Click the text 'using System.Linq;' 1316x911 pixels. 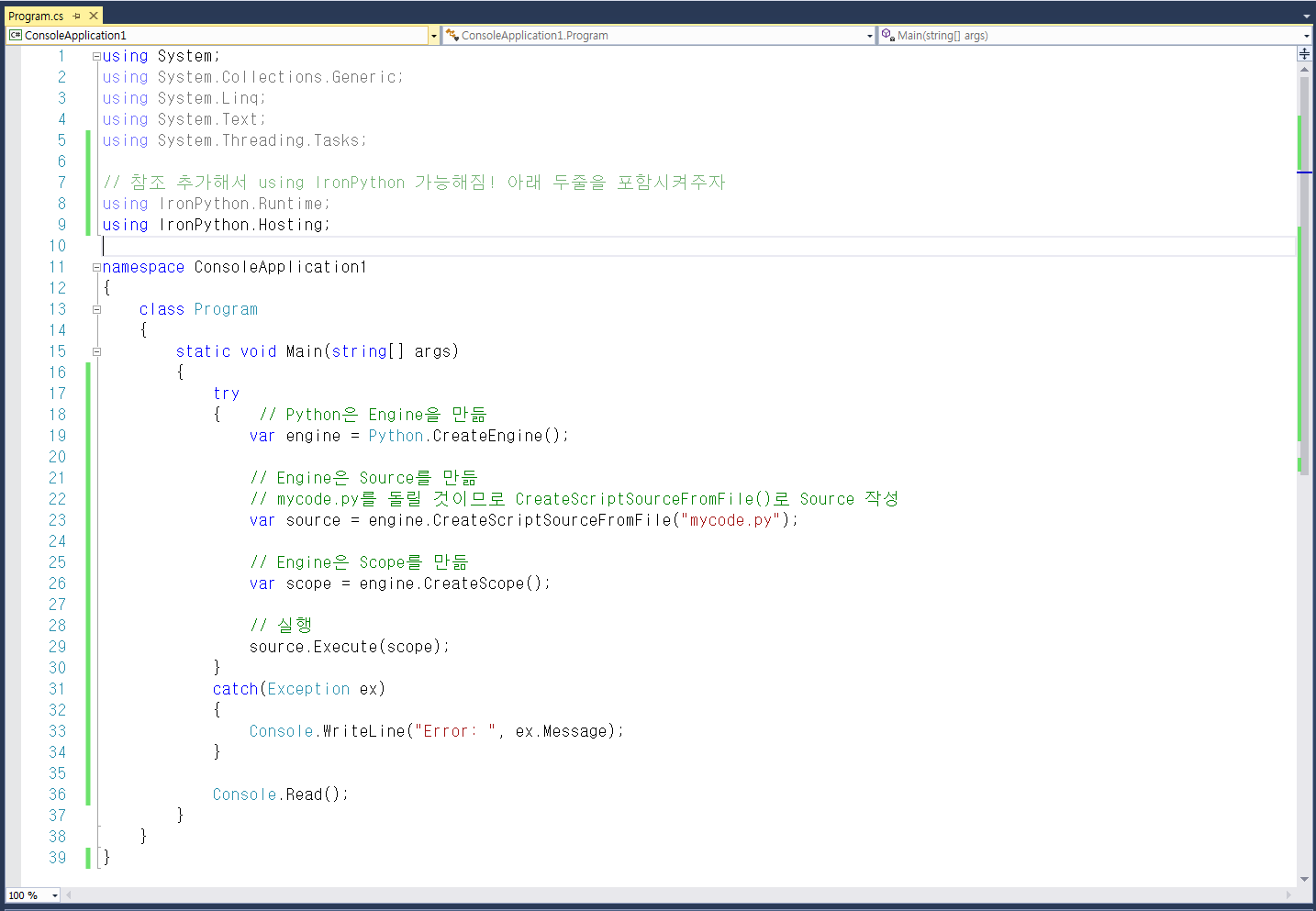click(184, 98)
